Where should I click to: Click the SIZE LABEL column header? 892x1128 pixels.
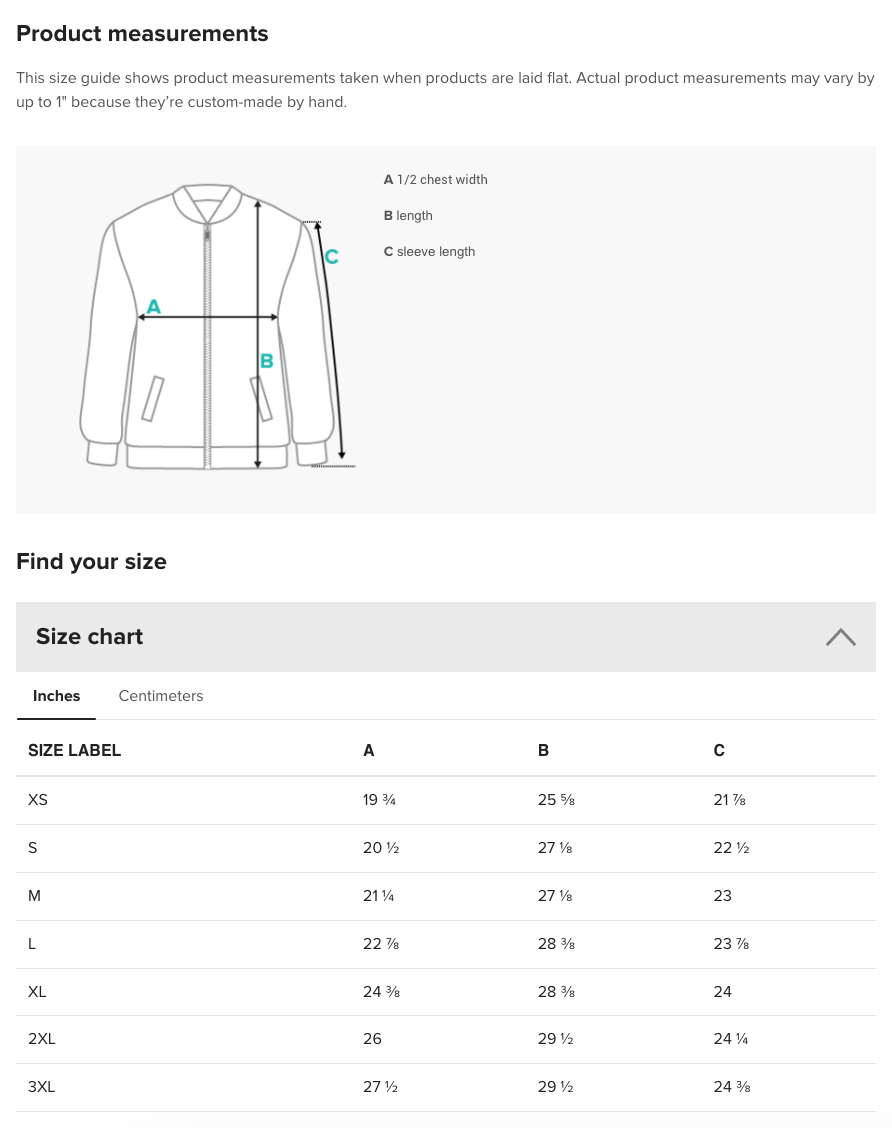(x=74, y=750)
